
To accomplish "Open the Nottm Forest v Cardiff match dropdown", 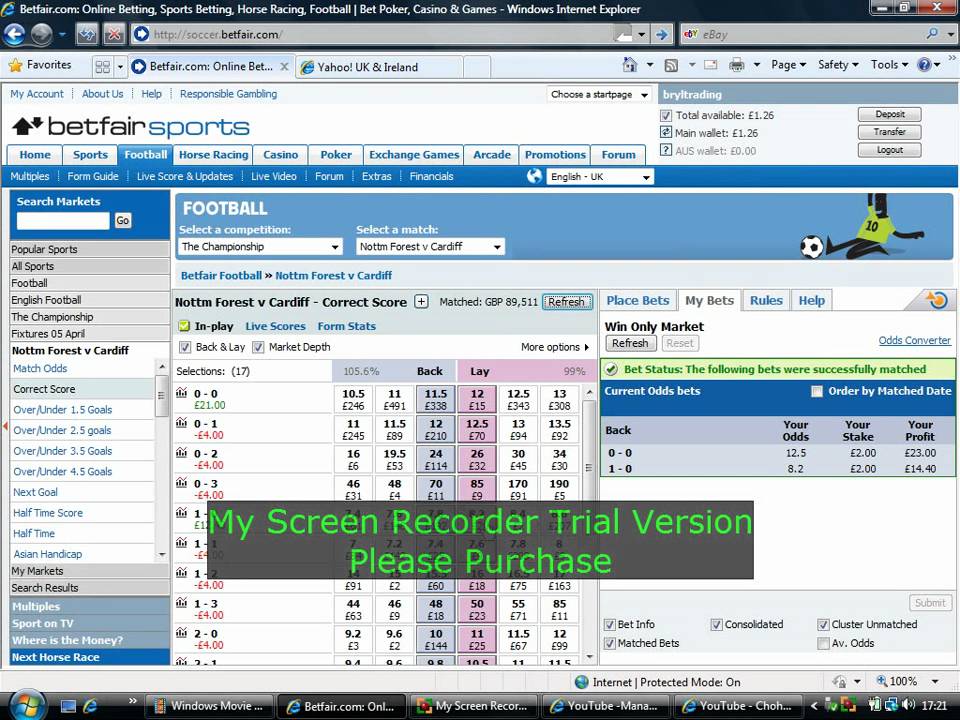I will pyautogui.click(x=430, y=247).
